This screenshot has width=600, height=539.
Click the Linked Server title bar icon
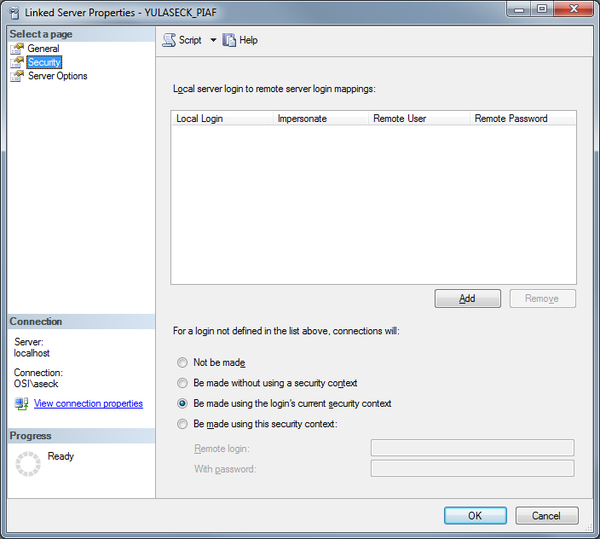(x=15, y=13)
